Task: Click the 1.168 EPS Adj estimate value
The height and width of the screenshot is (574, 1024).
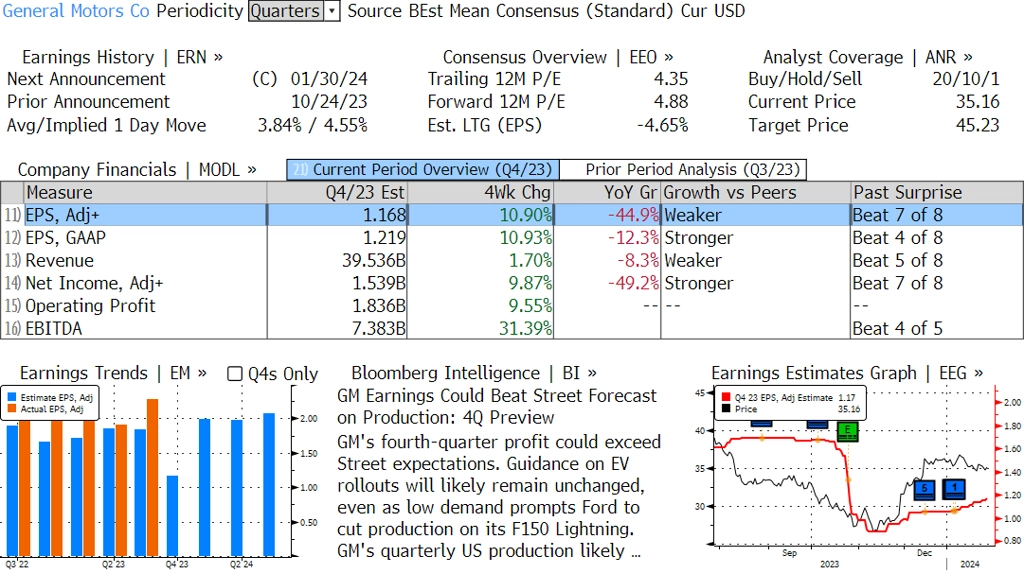Action: [385, 215]
